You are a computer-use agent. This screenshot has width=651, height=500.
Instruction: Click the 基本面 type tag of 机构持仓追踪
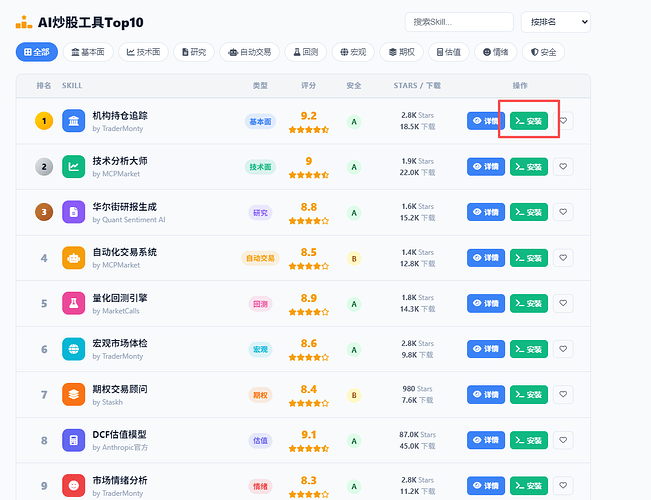260,121
